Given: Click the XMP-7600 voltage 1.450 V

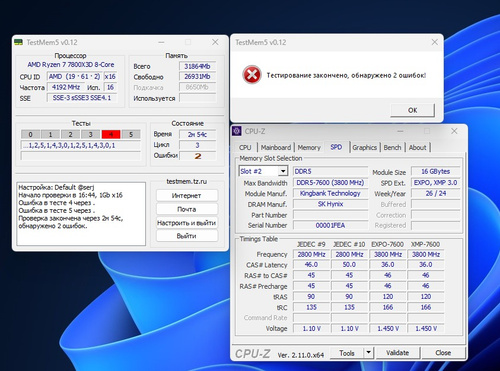Looking at the screenshot, I should tap(426, 329).
